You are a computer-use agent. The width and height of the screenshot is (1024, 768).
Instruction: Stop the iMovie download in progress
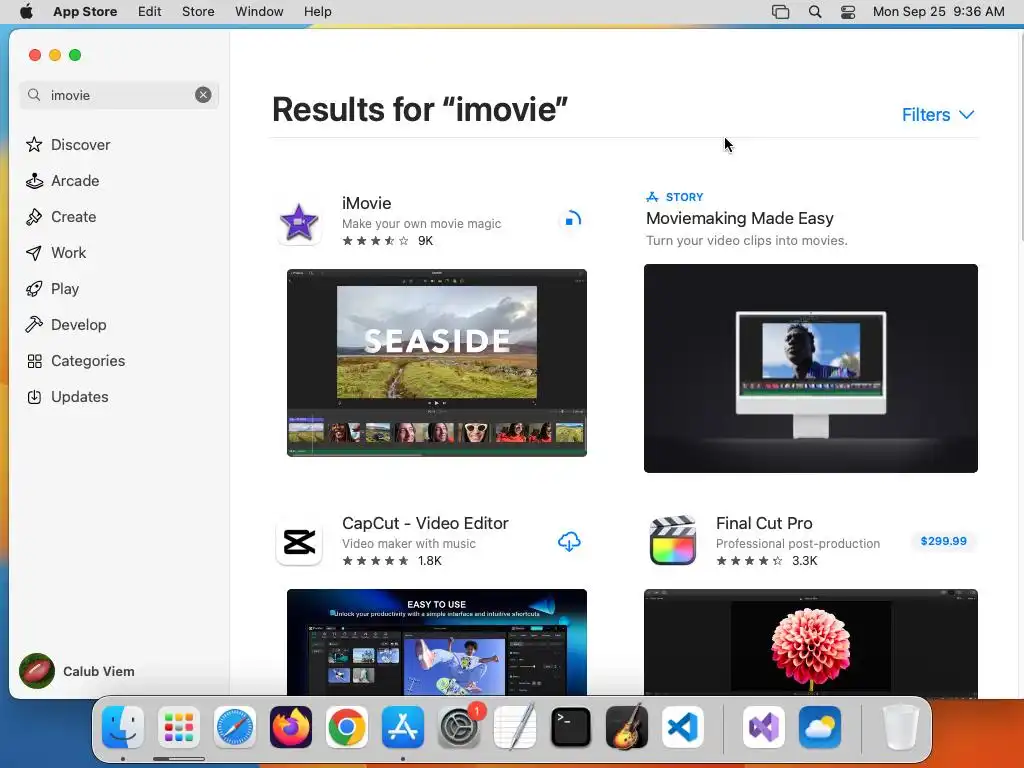pos(571,219)
